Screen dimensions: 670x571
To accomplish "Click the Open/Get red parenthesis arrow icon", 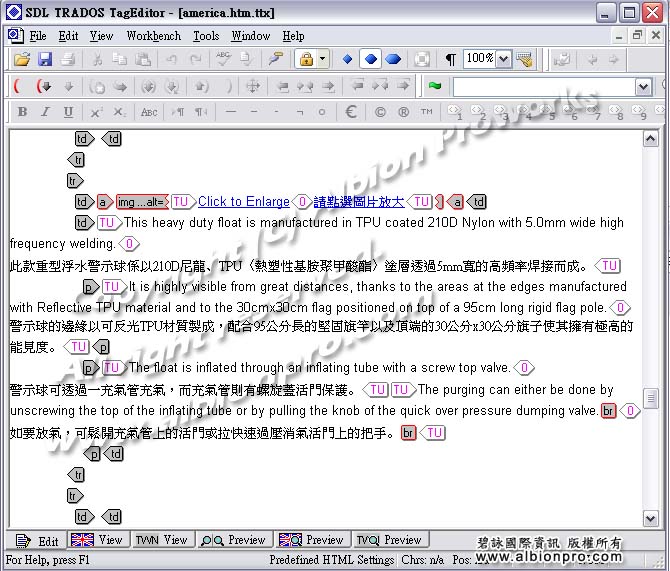I will [x=43, y=86].
